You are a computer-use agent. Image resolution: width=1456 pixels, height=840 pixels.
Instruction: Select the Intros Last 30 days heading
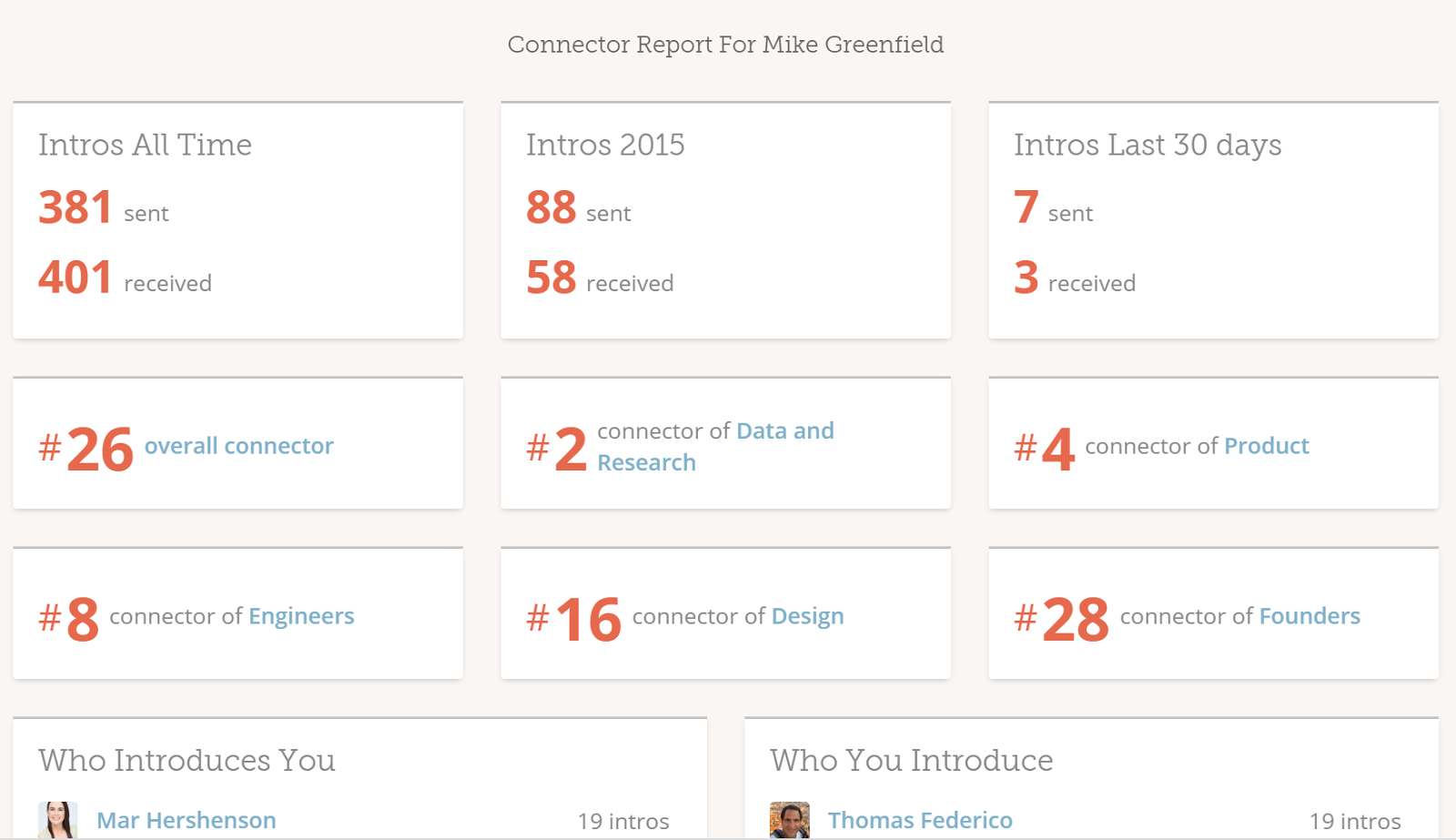[x=1148, y=145]
